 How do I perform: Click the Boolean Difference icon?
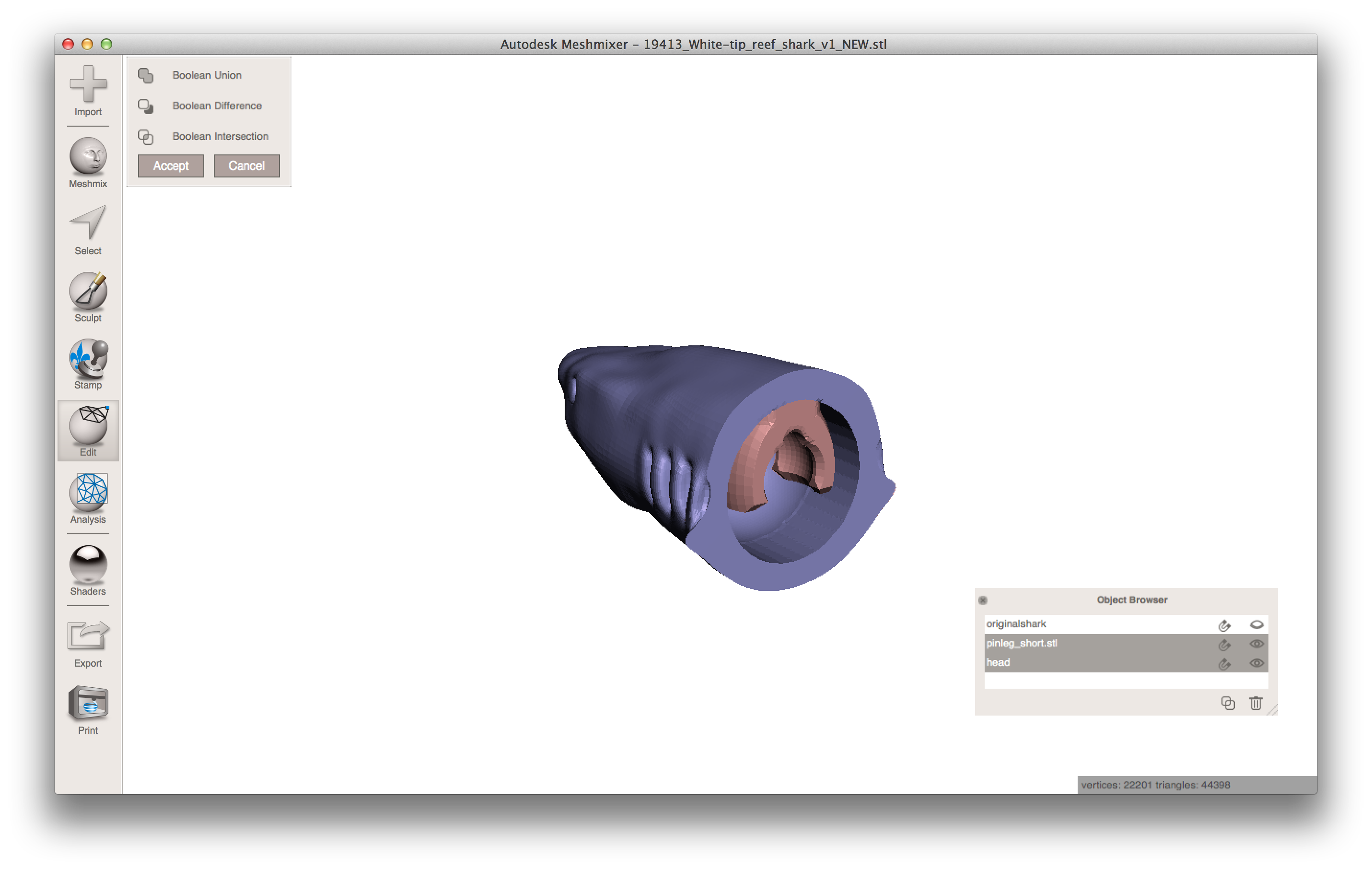[146, 106]
